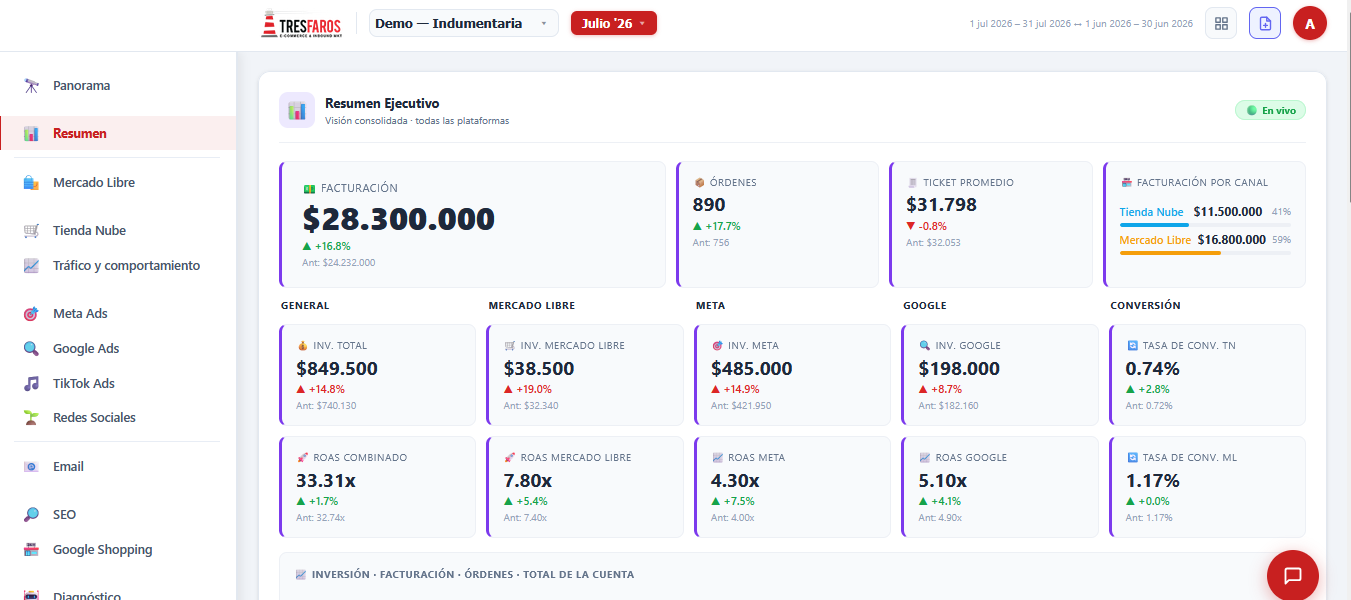
Task: Click the +17.7% orders change indicator
Action: coord(717,227)
